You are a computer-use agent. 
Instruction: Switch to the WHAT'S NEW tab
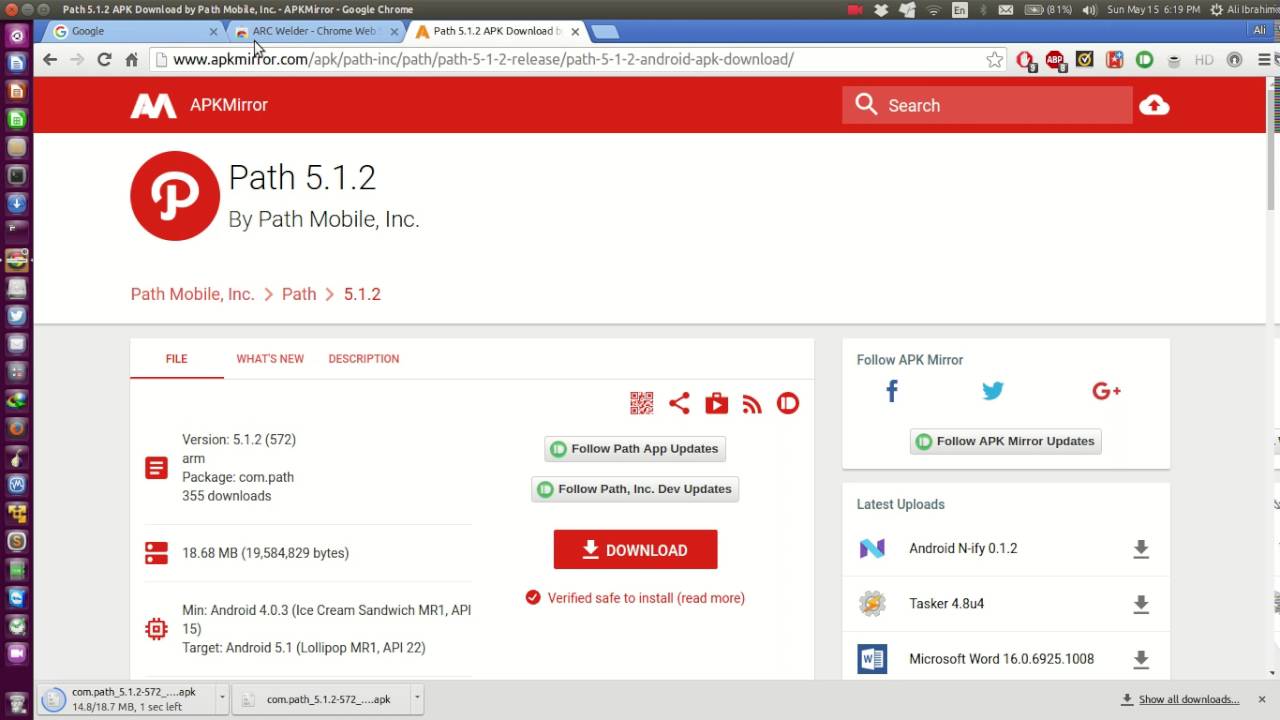pyautogui.click(x=270, y=359)
